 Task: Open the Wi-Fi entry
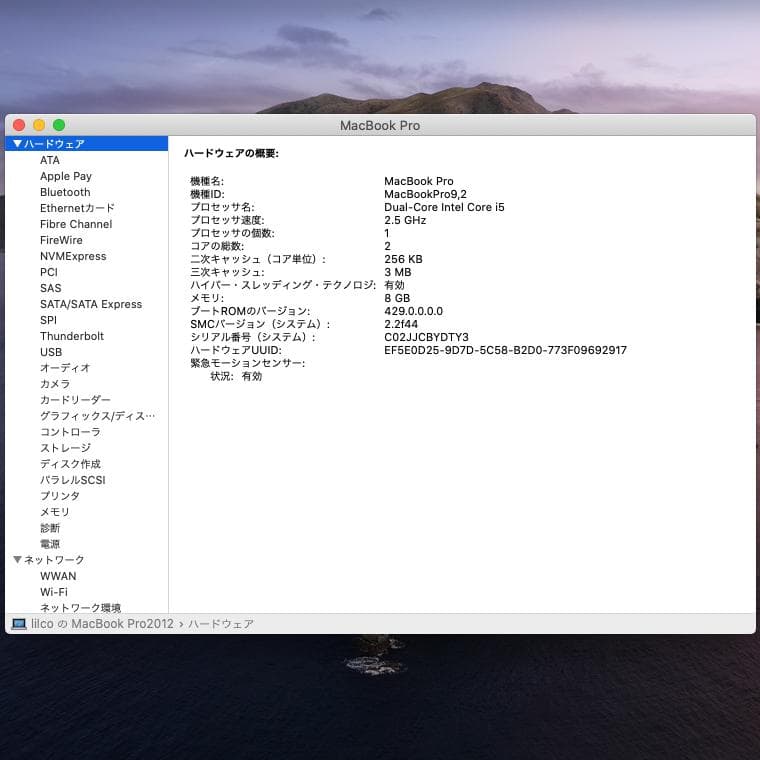[54, 592]
